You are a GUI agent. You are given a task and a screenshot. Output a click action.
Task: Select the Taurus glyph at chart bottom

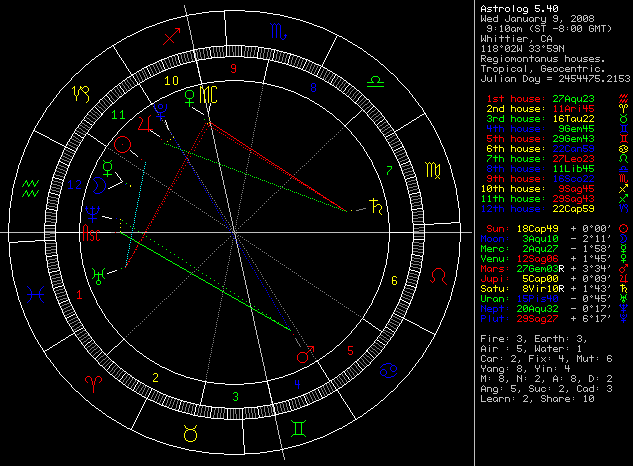tap(188, 432)
